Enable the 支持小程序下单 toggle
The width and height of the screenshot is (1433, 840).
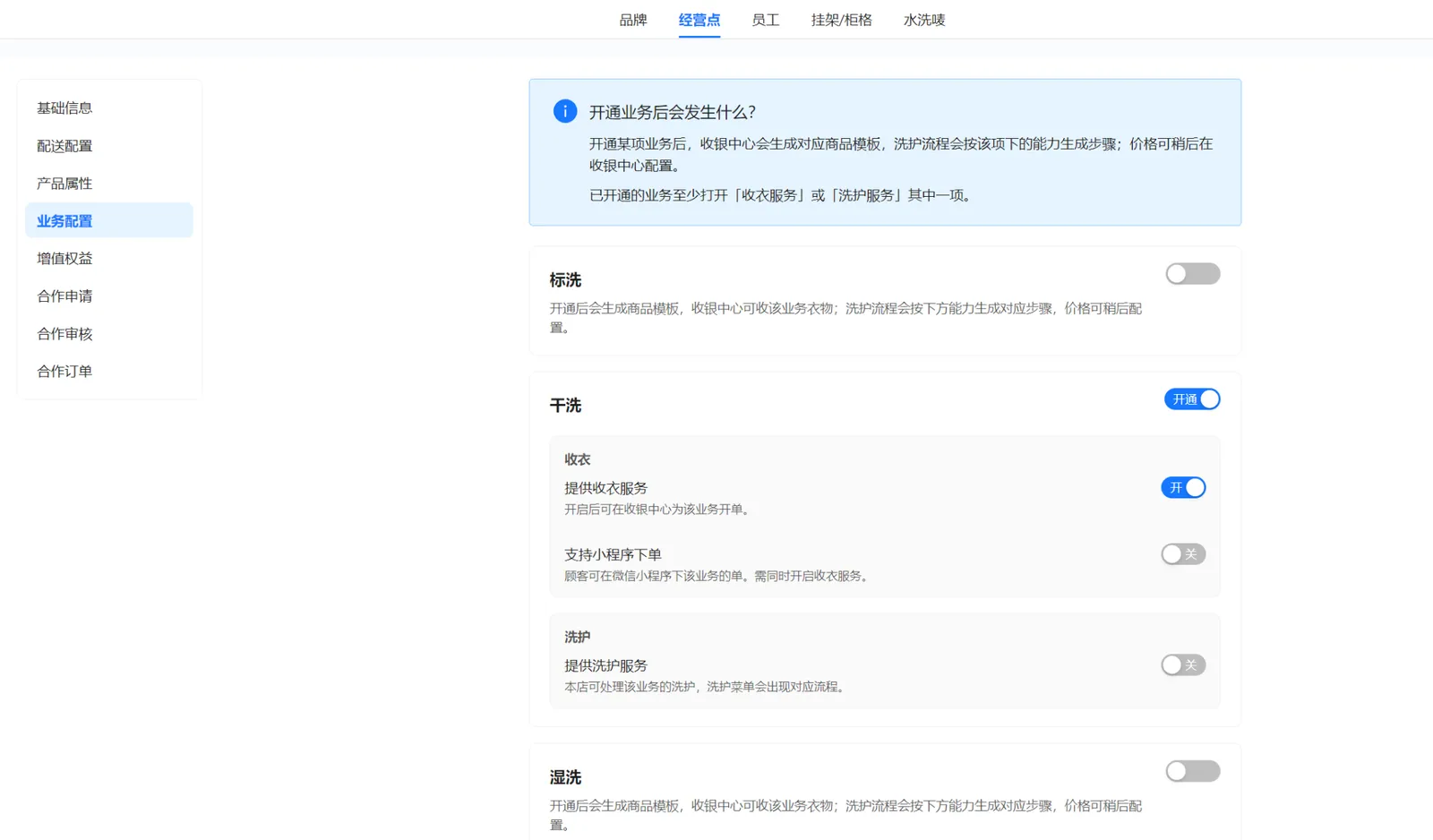1183,554
